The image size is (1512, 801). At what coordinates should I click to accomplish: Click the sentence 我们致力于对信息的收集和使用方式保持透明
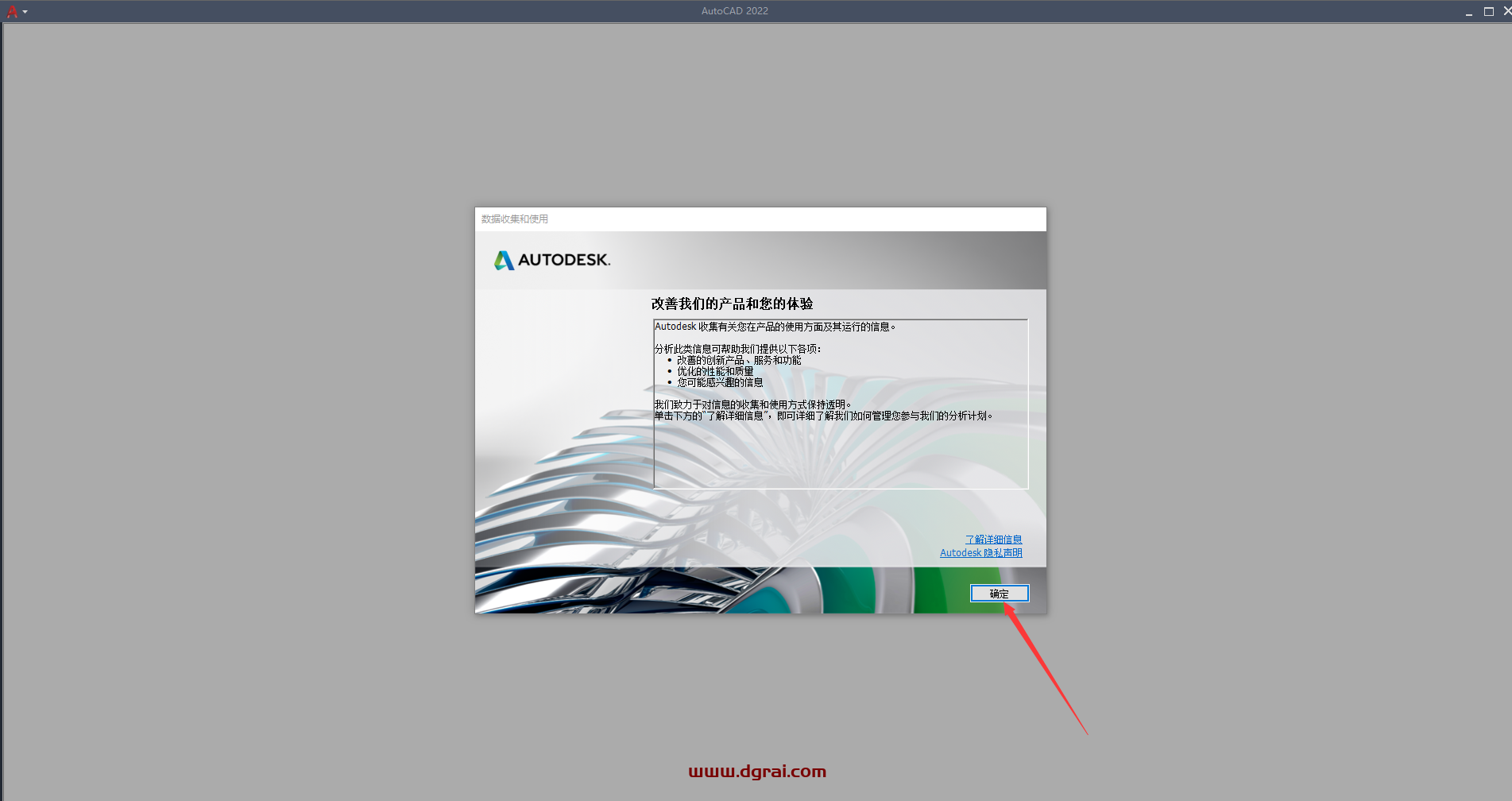tap(752, 404)
